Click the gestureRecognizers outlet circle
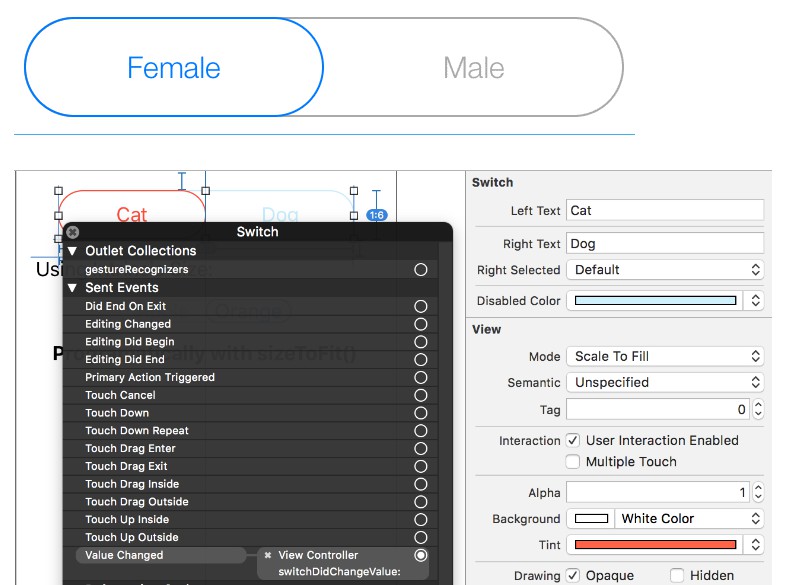Screen dimensions: 785x585 tap(421, 270)
